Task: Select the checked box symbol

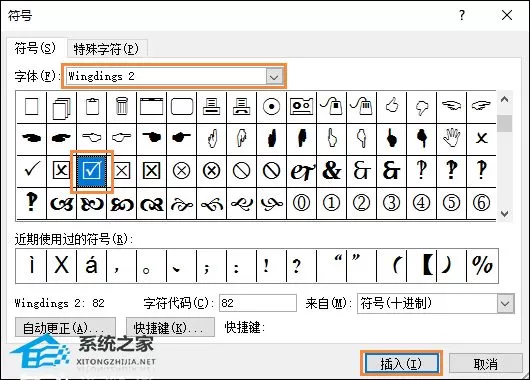Action: point(92,171)
